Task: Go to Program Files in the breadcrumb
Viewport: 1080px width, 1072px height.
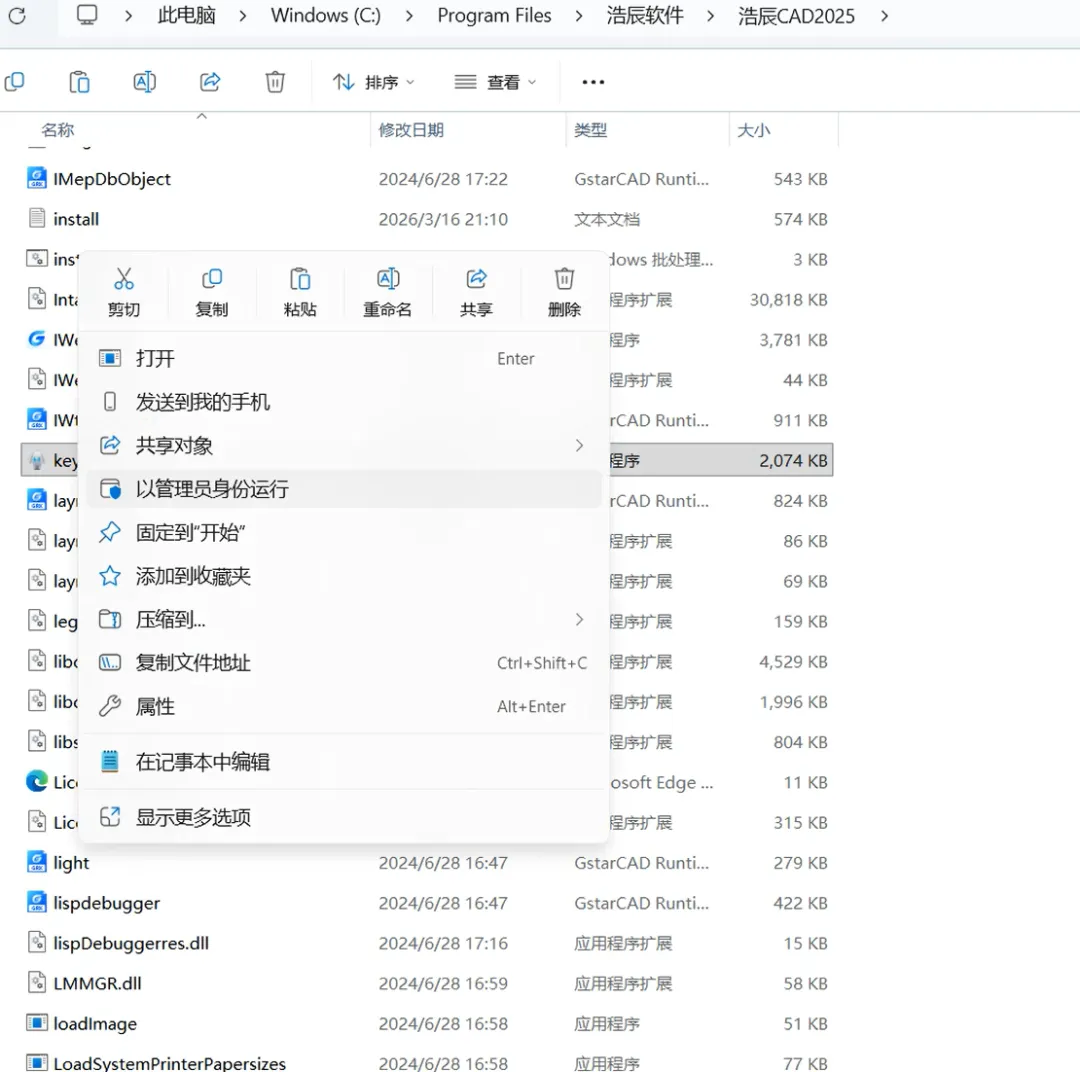Action: [x=495, y=15]
